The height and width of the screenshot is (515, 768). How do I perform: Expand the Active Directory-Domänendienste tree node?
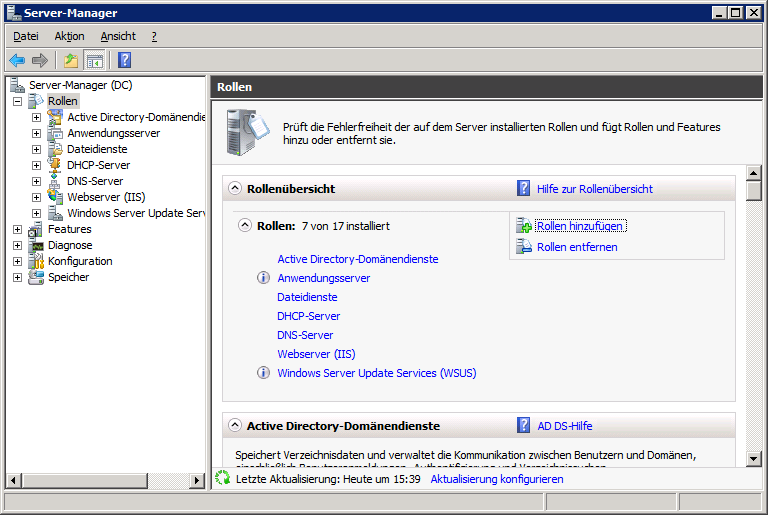click(x=36, y=118)
